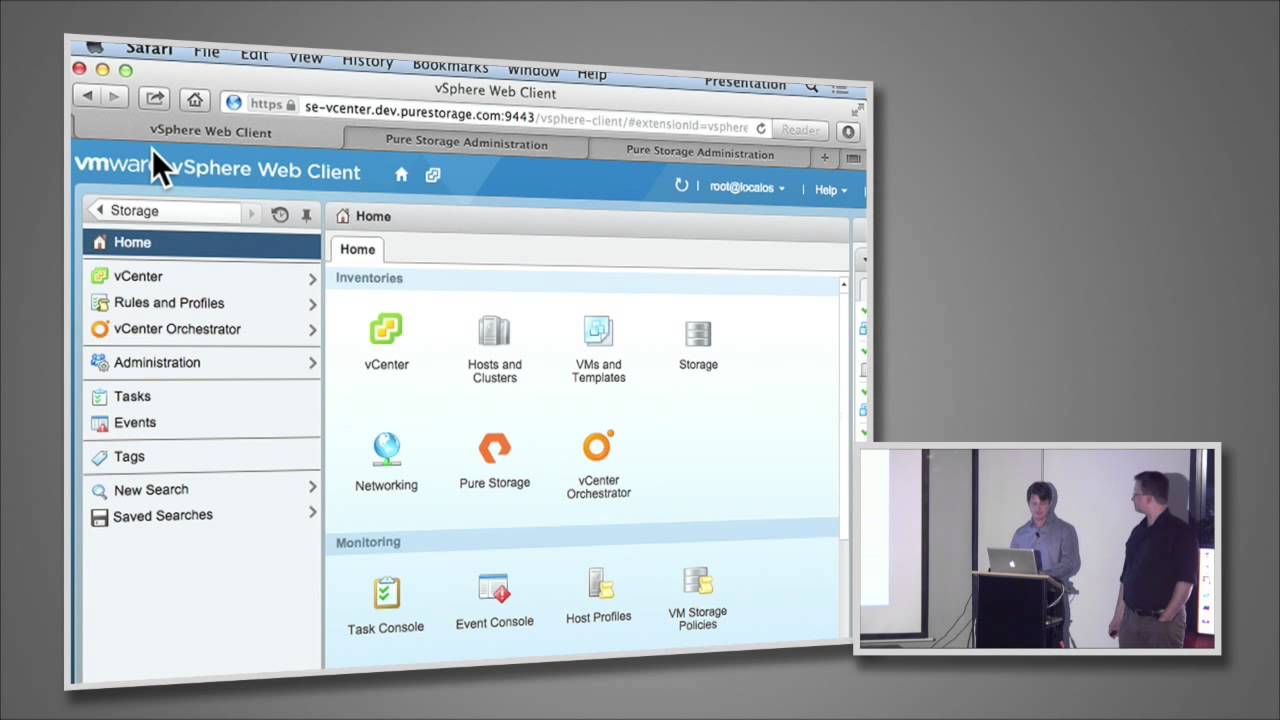This screenshot has height=720, width=1280.
Task: Open the Safari Window menu
Action: click(x=533, y=70)
